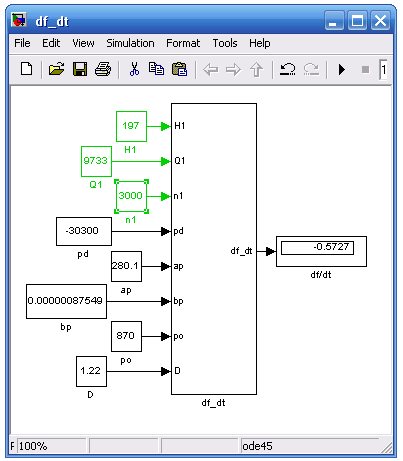The image size is (403, 461).
Task: Select the bp constant block 0.00000087549
Action: 66,301
